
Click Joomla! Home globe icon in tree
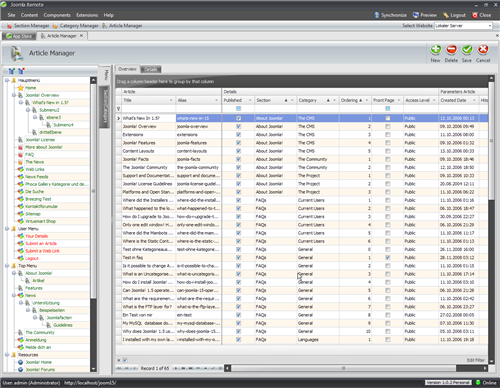(x=21, y=362)
